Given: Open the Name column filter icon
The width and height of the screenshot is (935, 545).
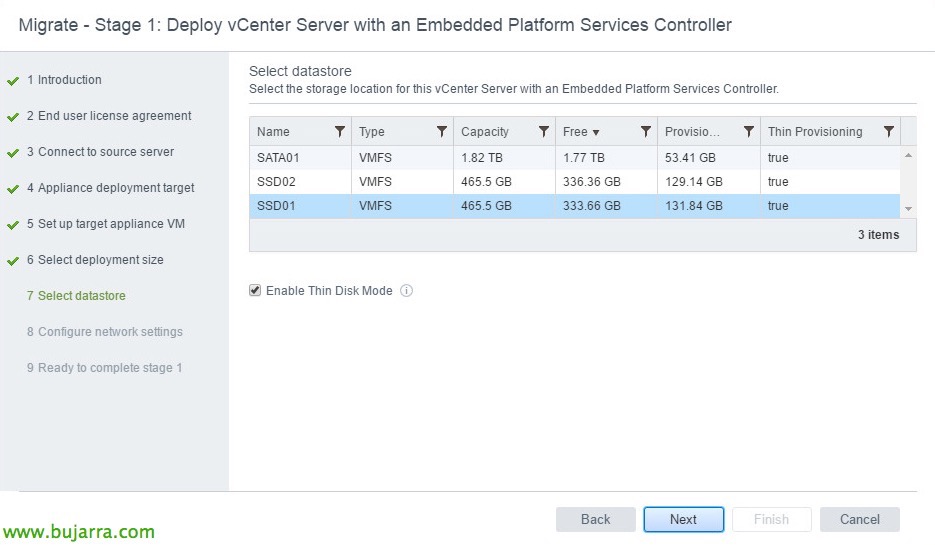Looking at the screenshot, I should 340,132.
